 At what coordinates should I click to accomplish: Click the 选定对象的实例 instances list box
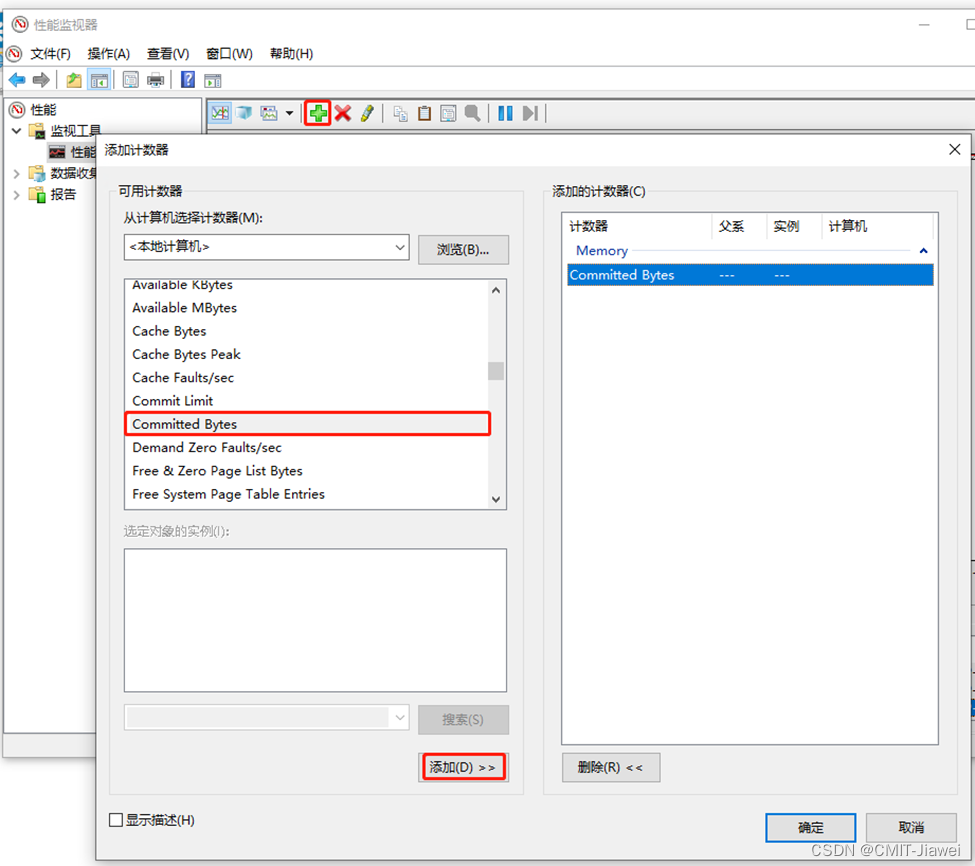[315, 620]
